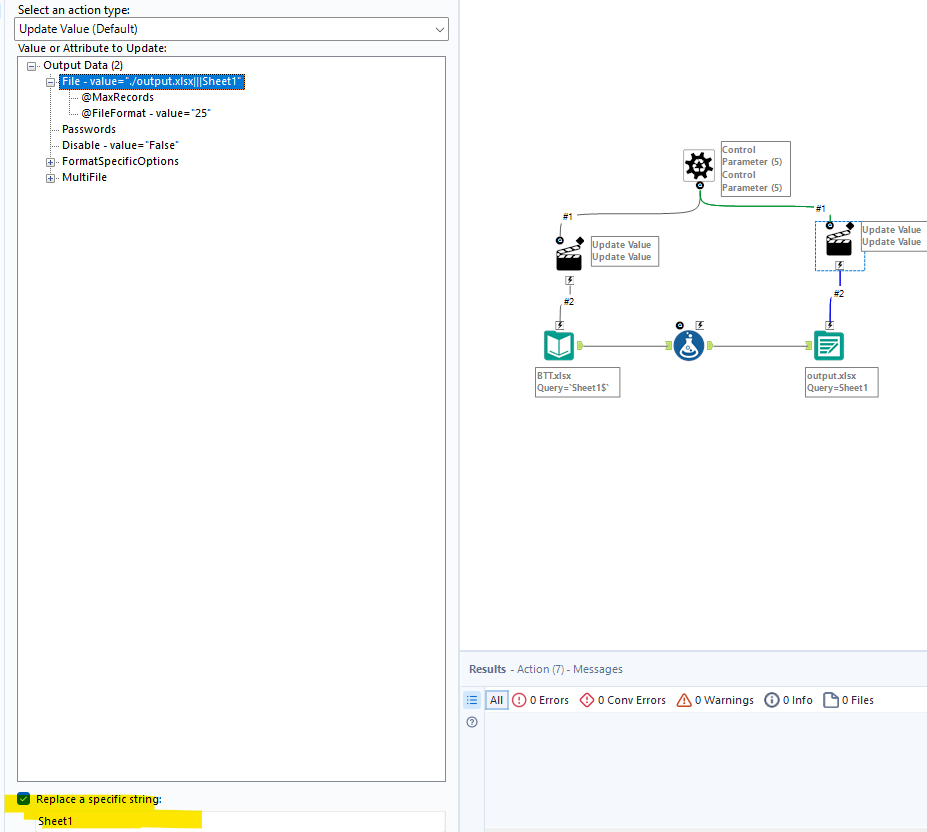
Task: Select the Control Parameter gear tool
Action: coord(699,166)
